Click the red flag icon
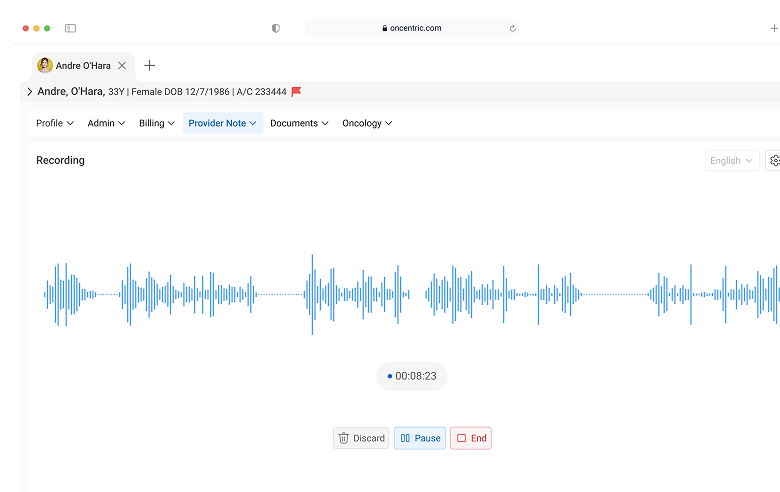The width and height of the screenshot is (780, 492). point(296,92)
